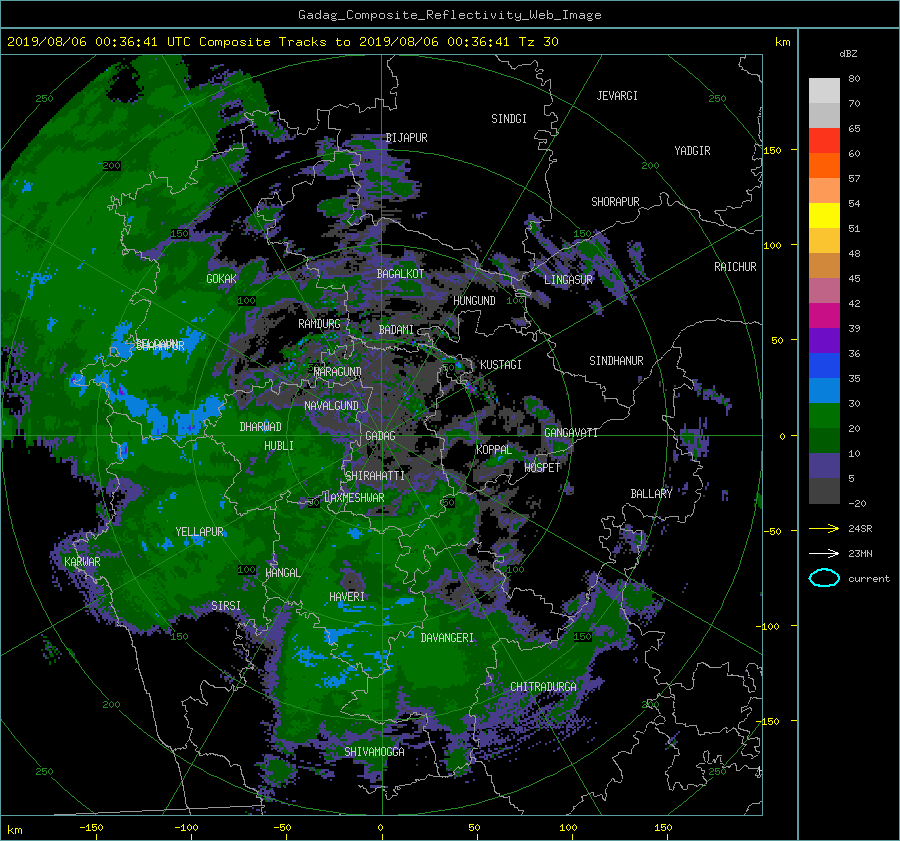900x841 pixels.
Task: Click the 100 tick on bottom axis
Action: 568,828
